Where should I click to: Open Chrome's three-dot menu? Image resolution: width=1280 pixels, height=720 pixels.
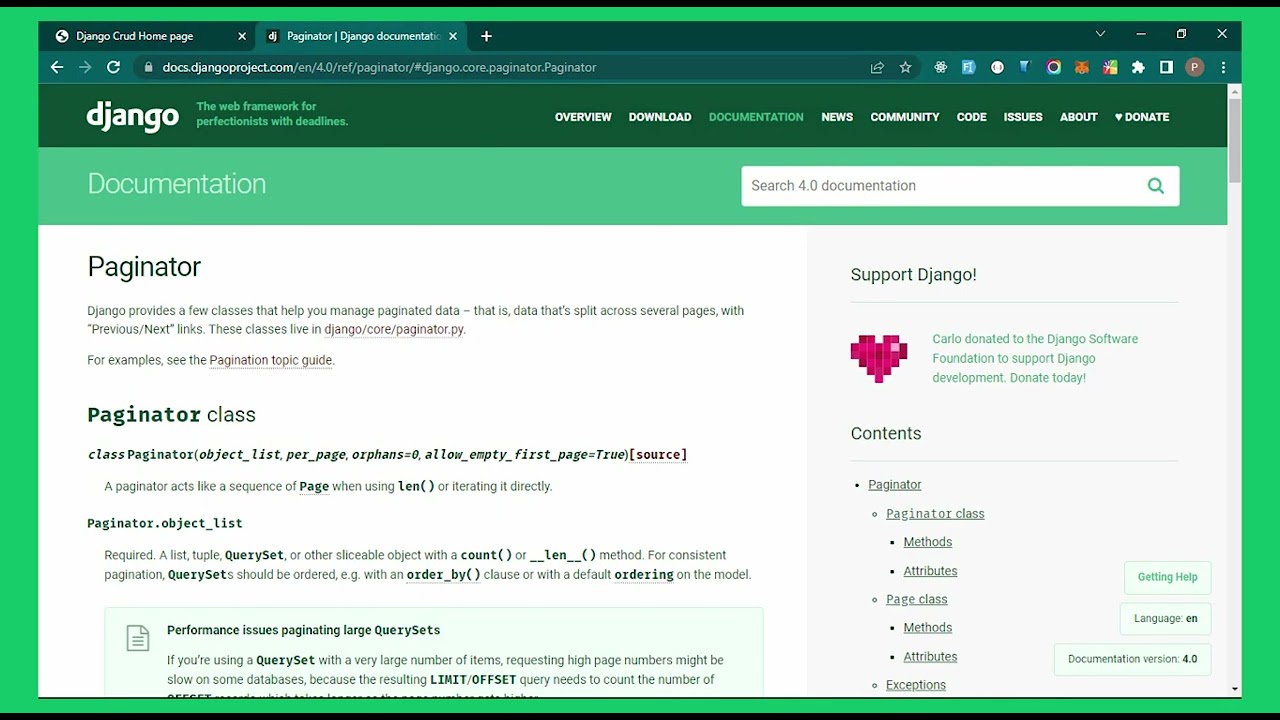point(1223,67)
